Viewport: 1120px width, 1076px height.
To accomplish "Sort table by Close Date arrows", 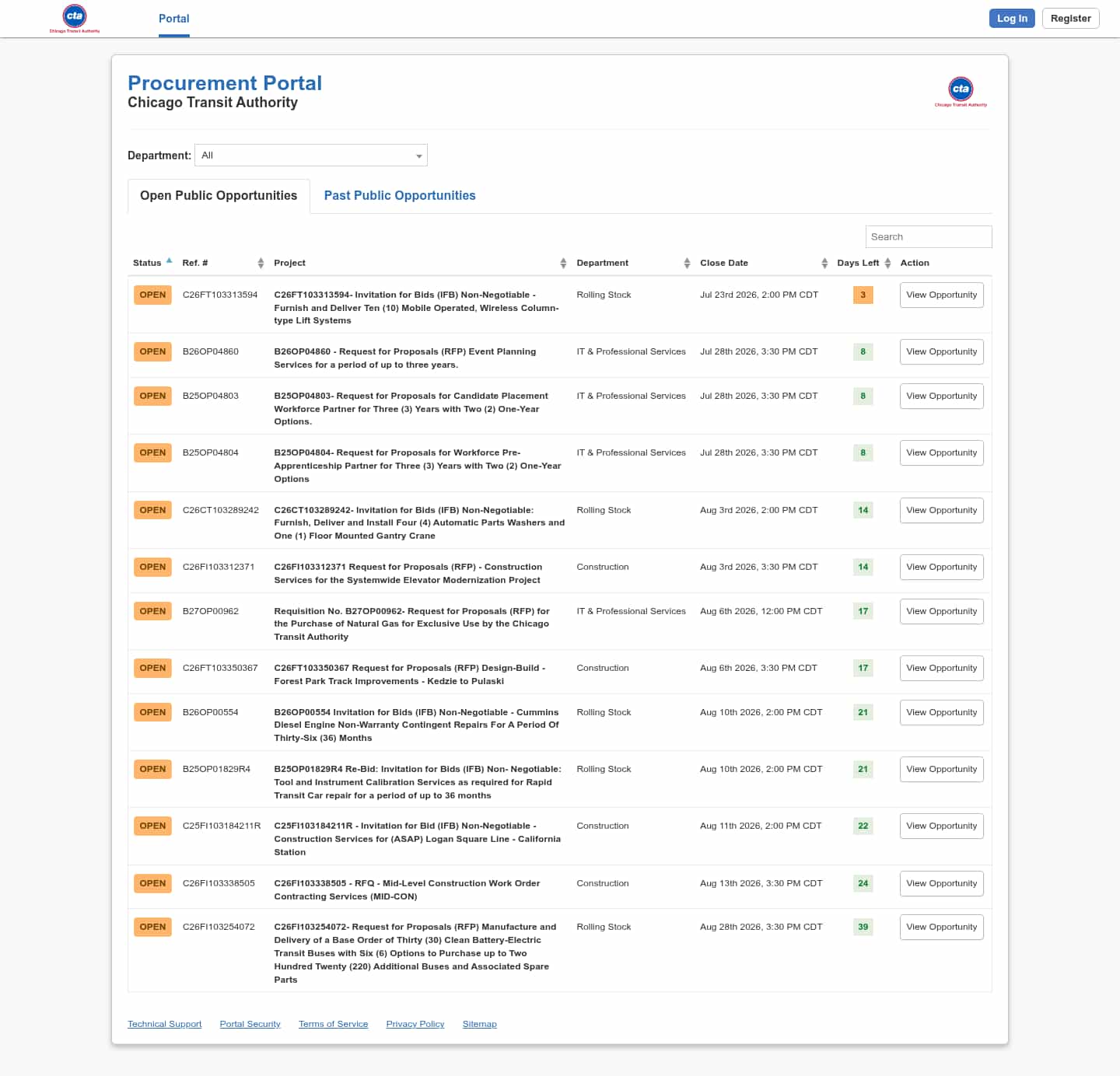I will point(824,264).
